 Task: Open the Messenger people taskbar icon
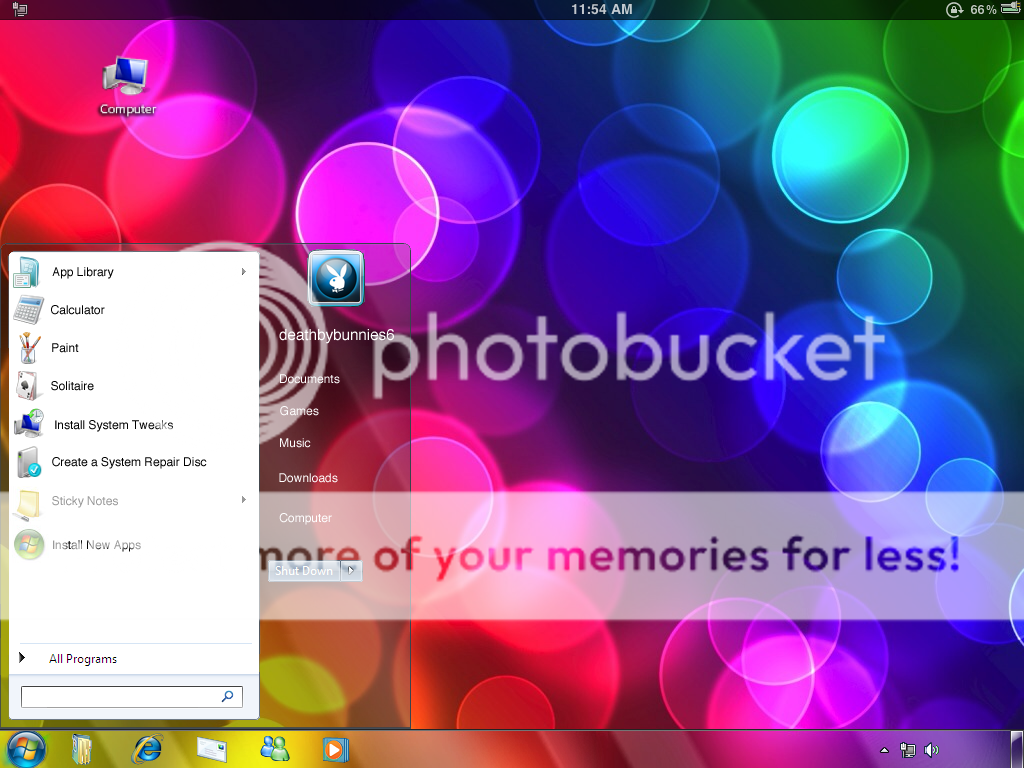click(274, 748)
